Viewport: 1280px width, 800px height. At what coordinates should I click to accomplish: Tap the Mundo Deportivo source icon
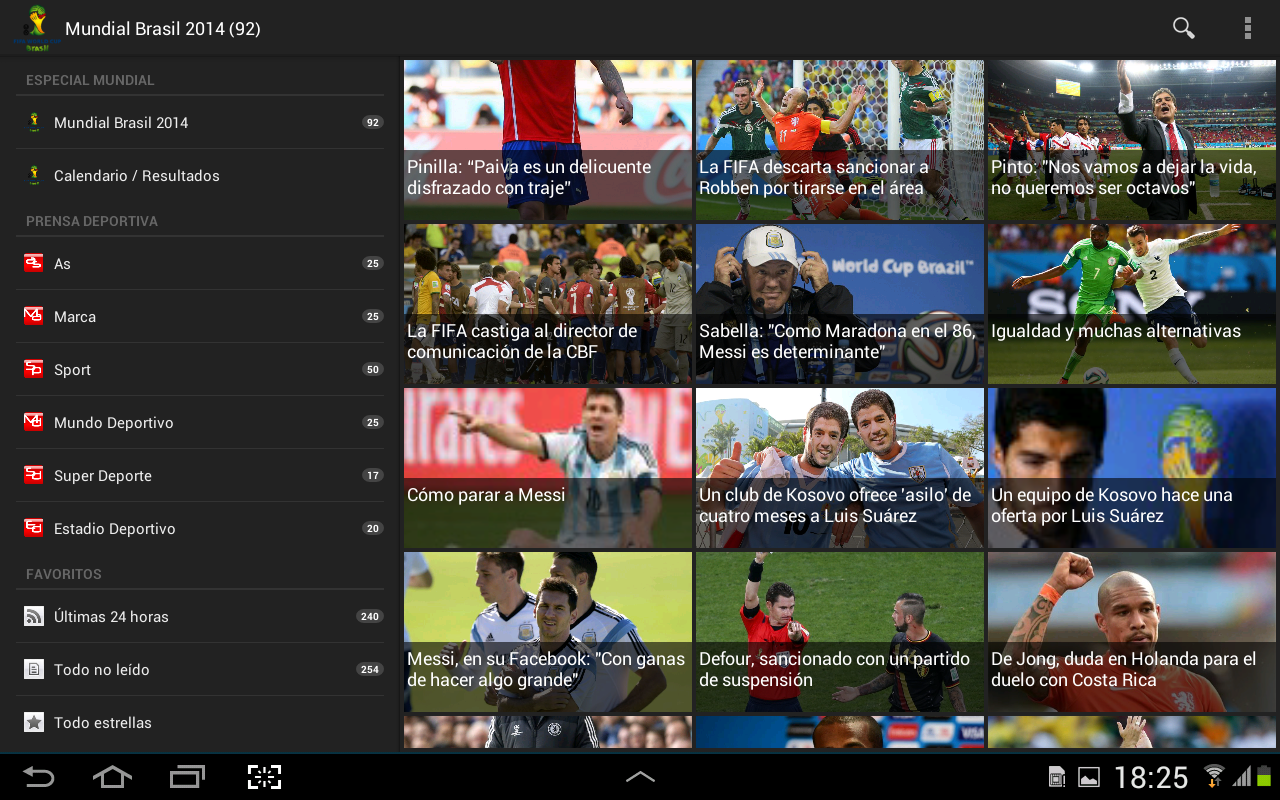coord(34,422)
